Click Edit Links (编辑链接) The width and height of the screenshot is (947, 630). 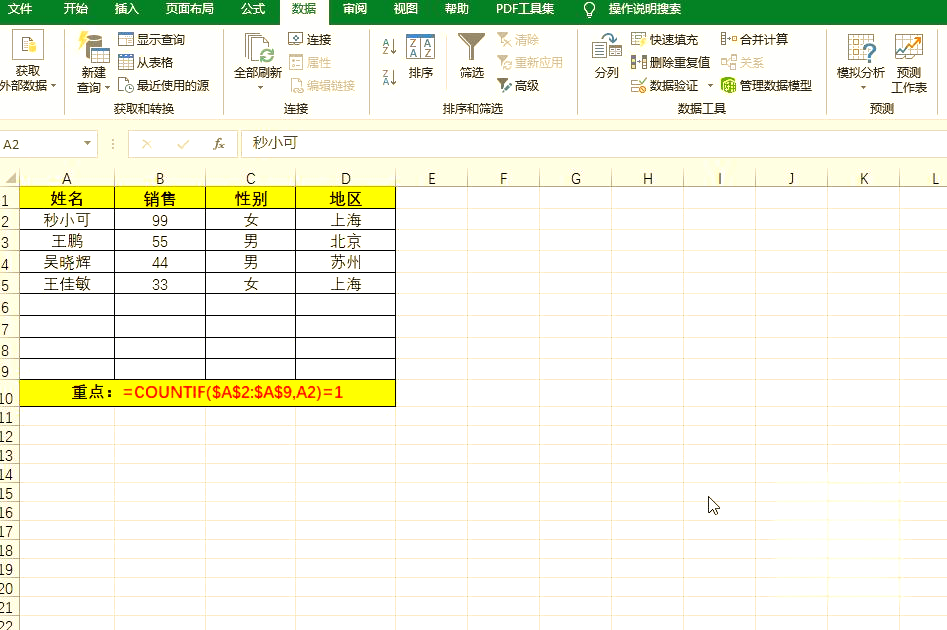tap(322, 85)
